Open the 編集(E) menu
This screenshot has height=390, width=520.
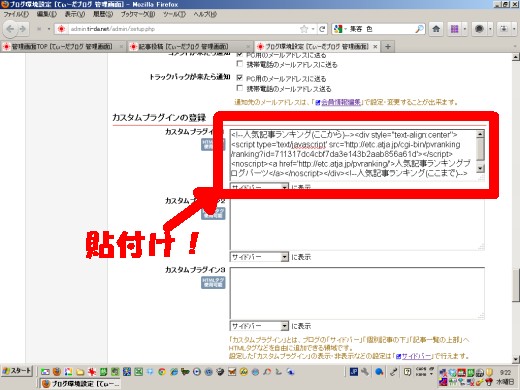click(46, 14)
